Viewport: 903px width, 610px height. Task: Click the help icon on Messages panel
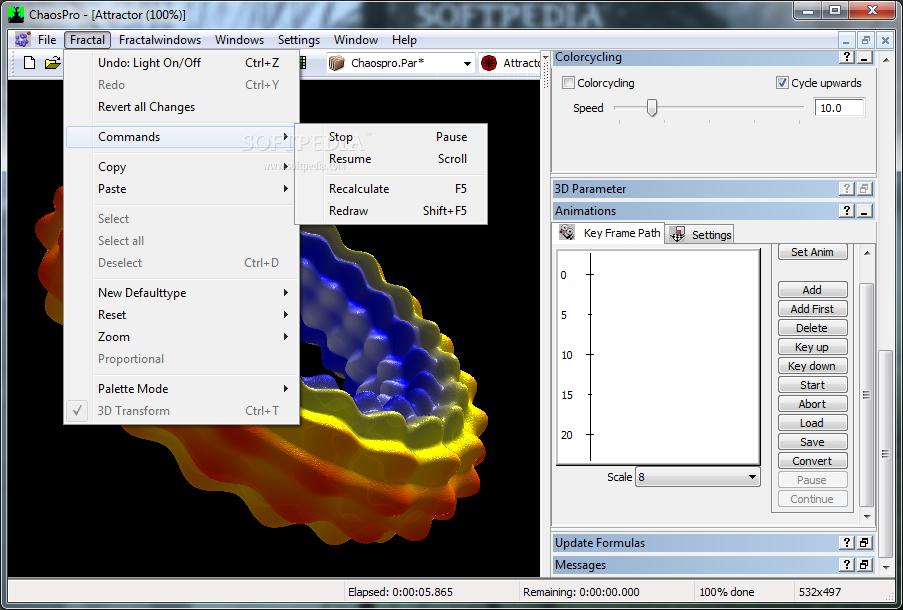(846, 564)
